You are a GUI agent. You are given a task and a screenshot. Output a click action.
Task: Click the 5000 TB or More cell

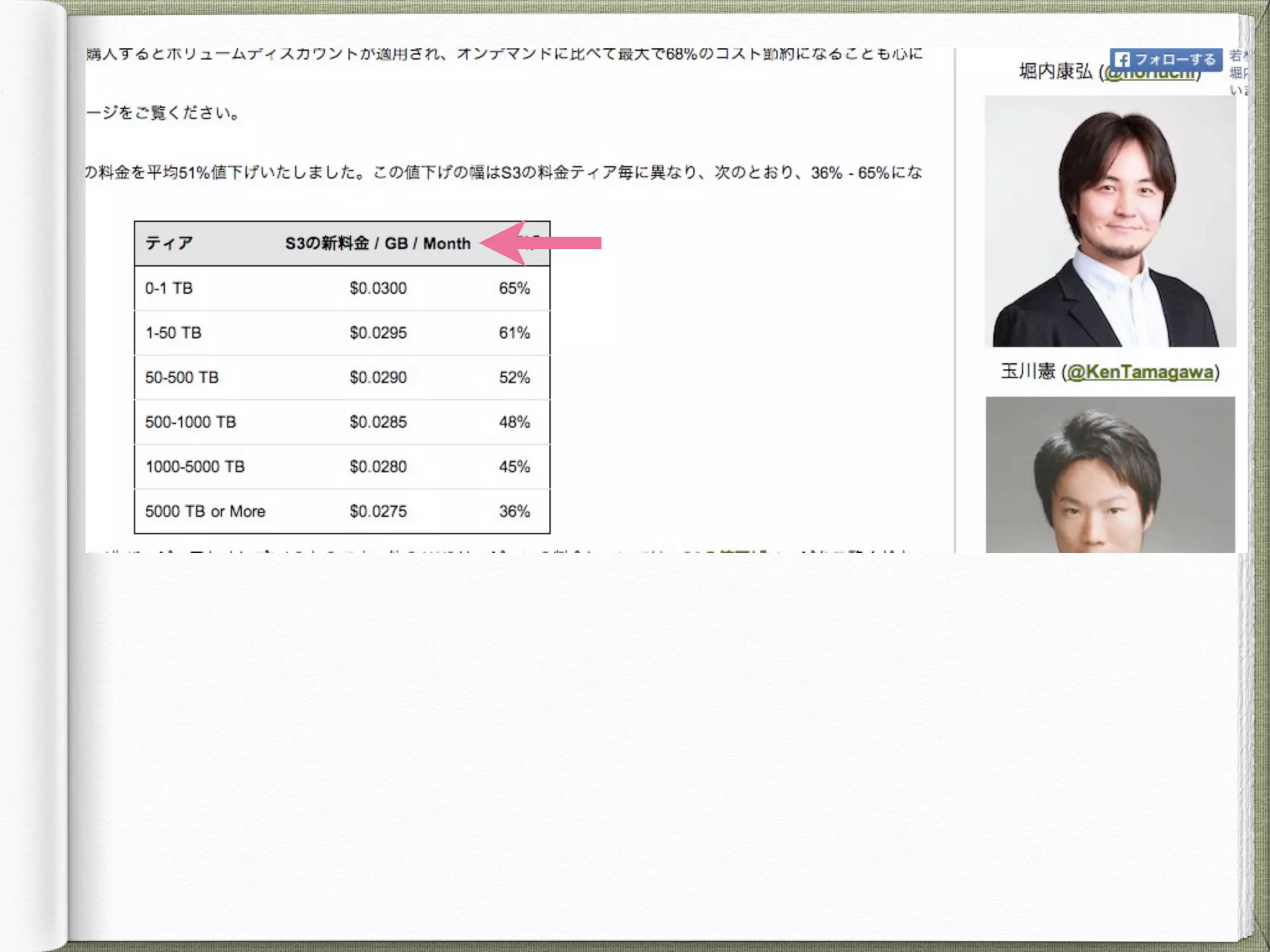205,511
